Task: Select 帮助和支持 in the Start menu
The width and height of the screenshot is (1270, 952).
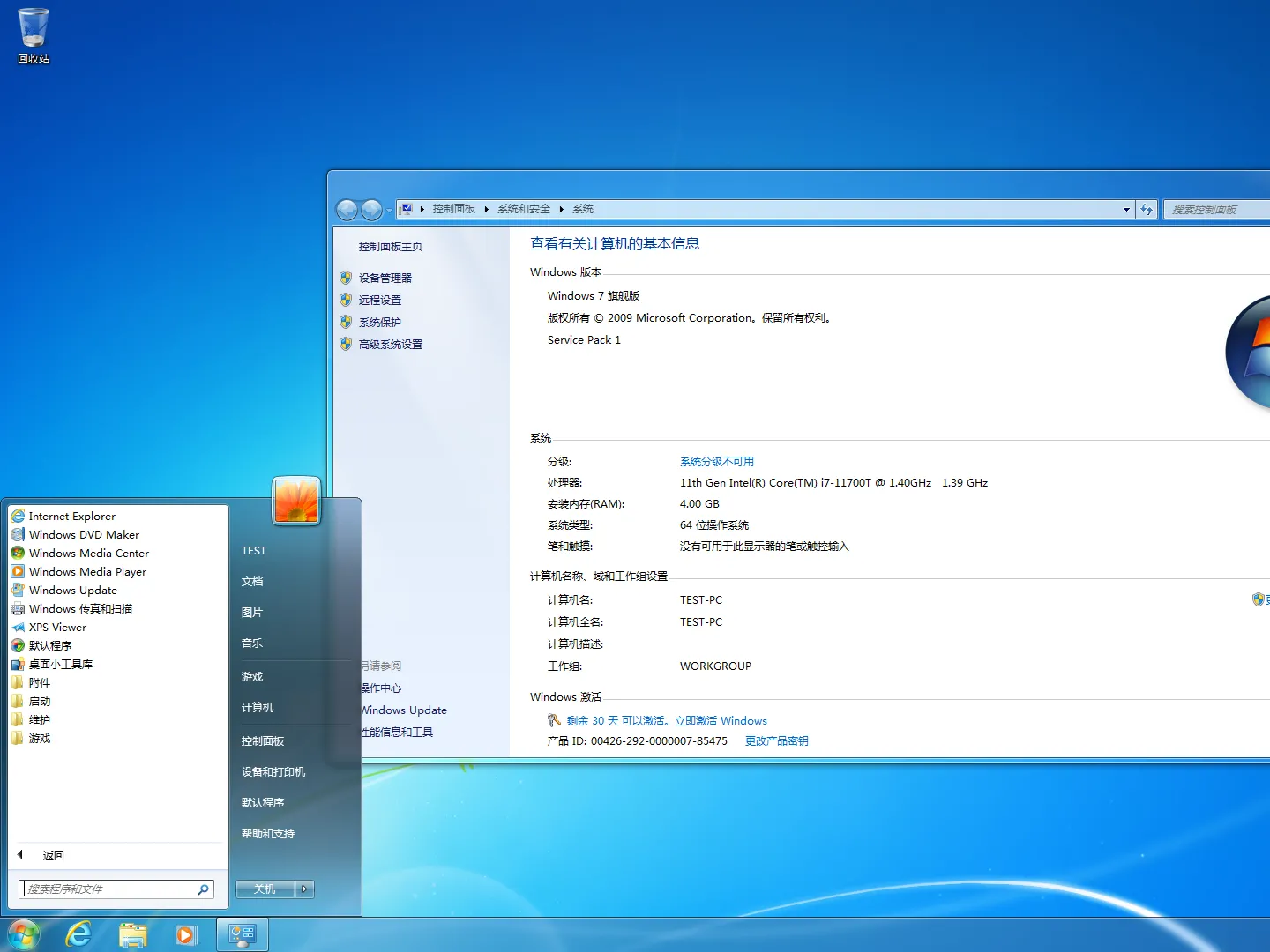Action: pyautogui.click(x=267, y=832)
